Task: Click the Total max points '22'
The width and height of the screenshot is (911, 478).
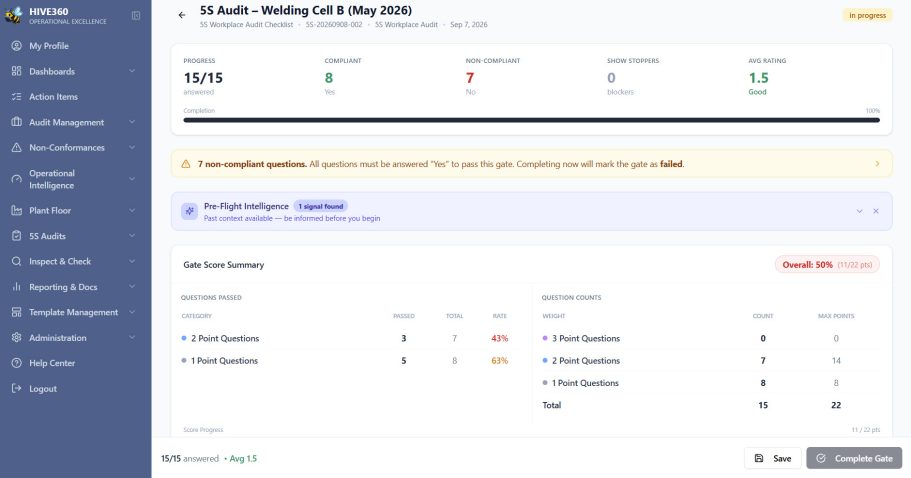Action: (x=836, y=405)
